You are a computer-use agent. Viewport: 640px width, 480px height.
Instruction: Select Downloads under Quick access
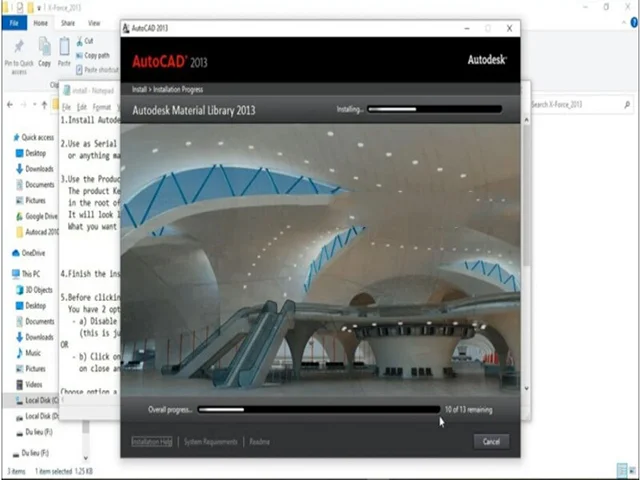point(35,169)
